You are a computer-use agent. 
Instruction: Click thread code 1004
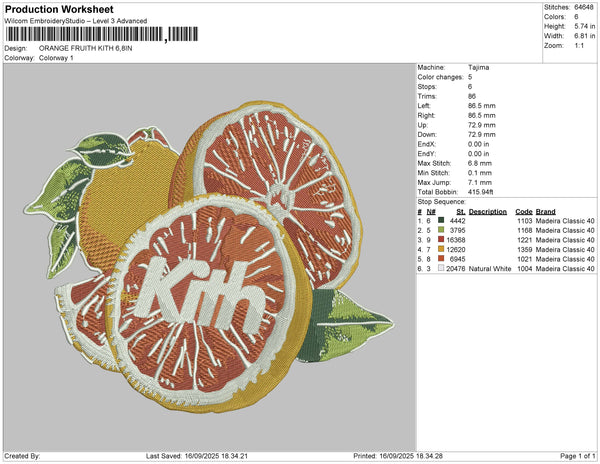pyautogui.click(x=525, y=269)
